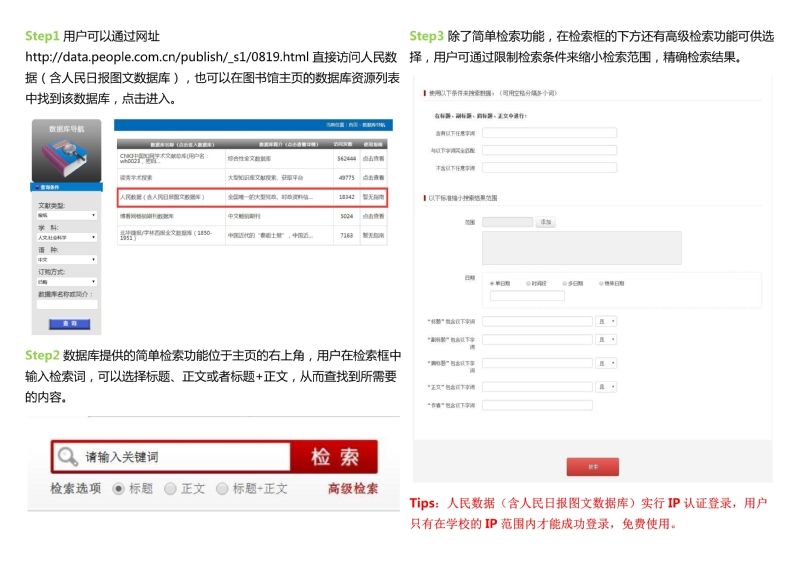Click the magnifier icon in keyword box
This screenshot has width=799, height=565.
click(67, 456)
